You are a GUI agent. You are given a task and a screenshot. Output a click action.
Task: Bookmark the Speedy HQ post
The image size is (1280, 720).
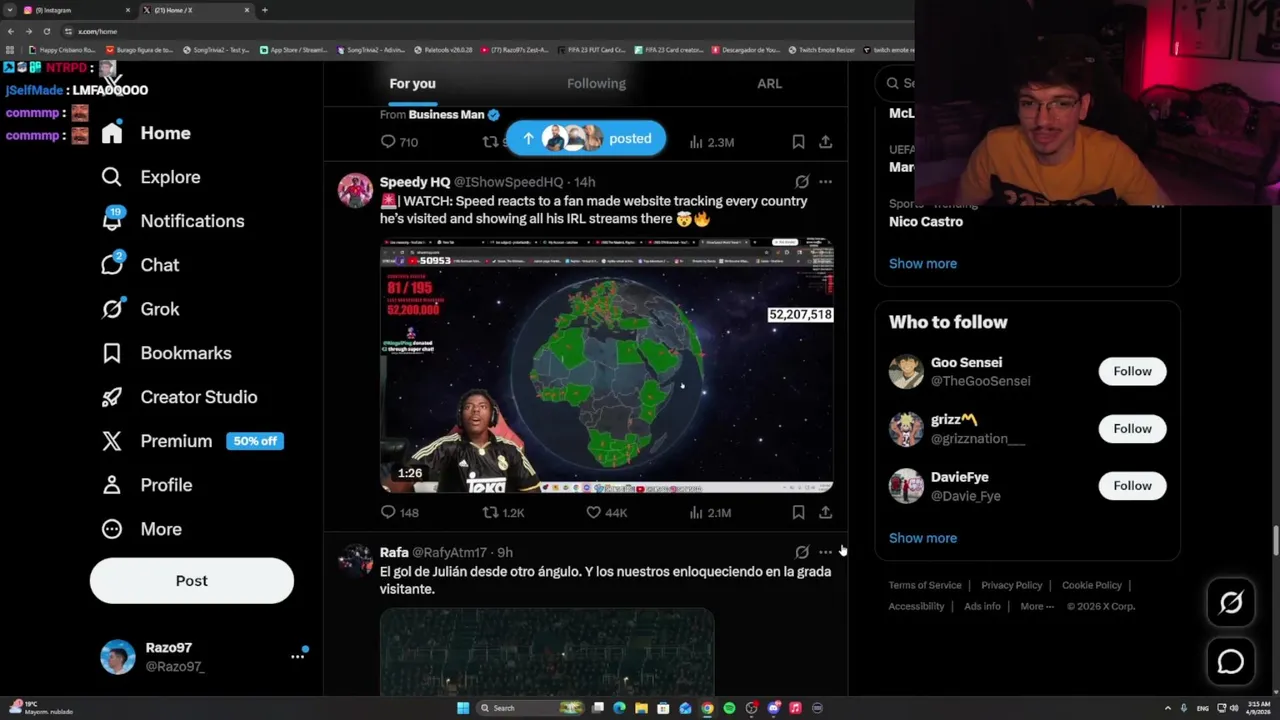point(798,512)
